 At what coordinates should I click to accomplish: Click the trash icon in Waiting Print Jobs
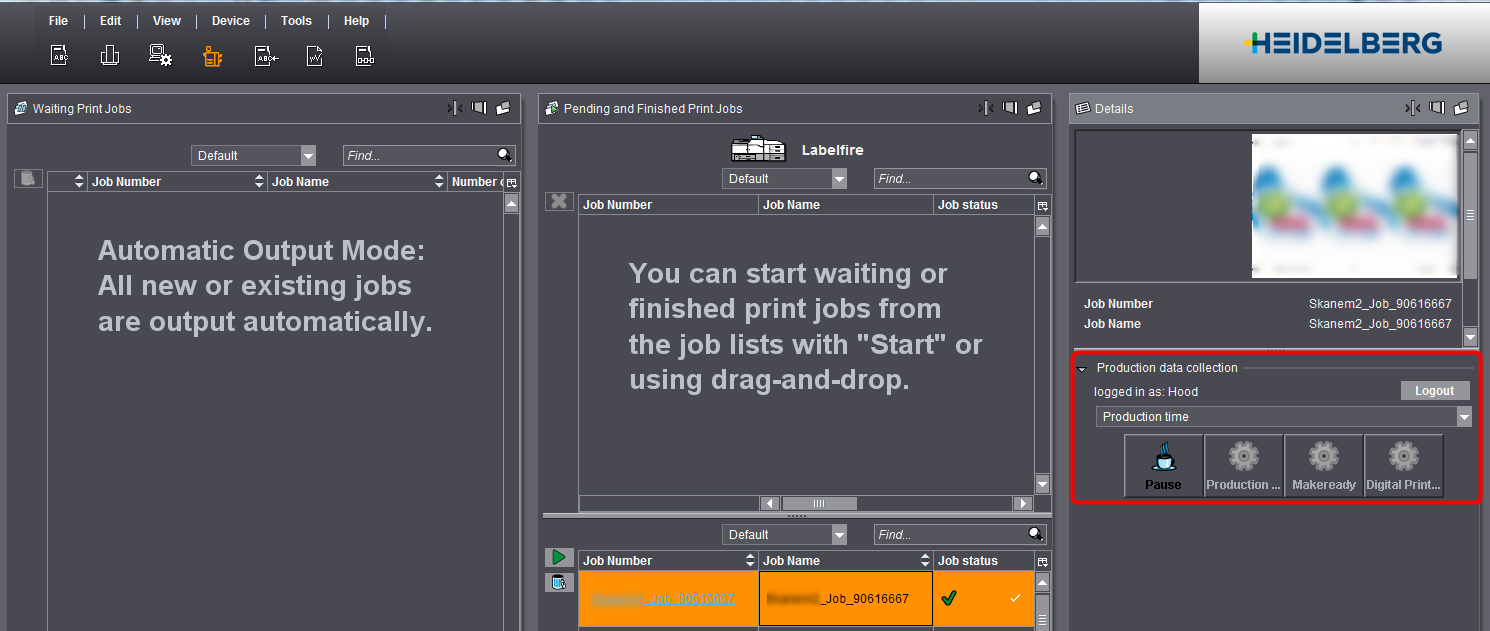[x=29, y=179]
